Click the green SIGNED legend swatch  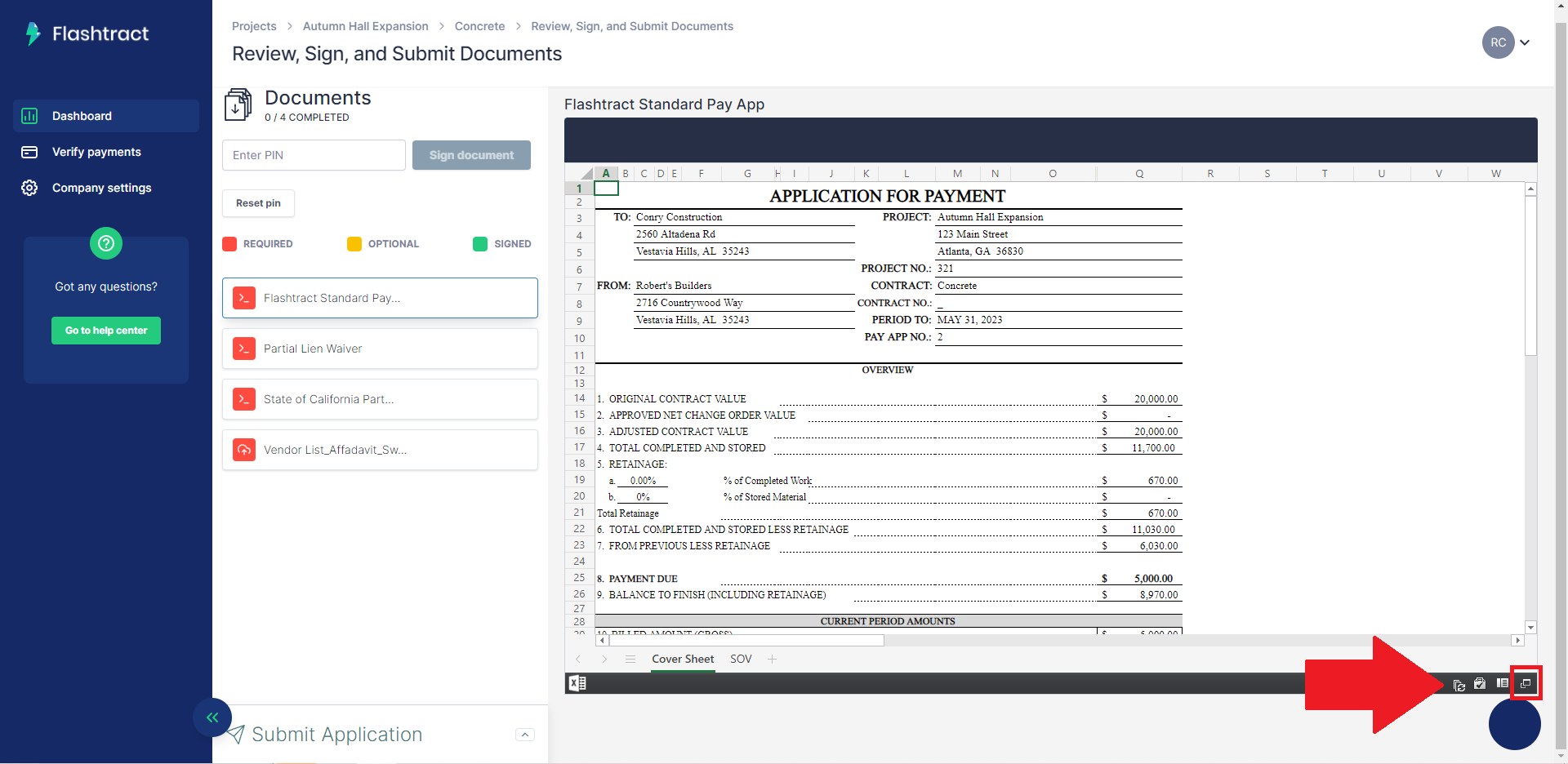pos(480,244)
